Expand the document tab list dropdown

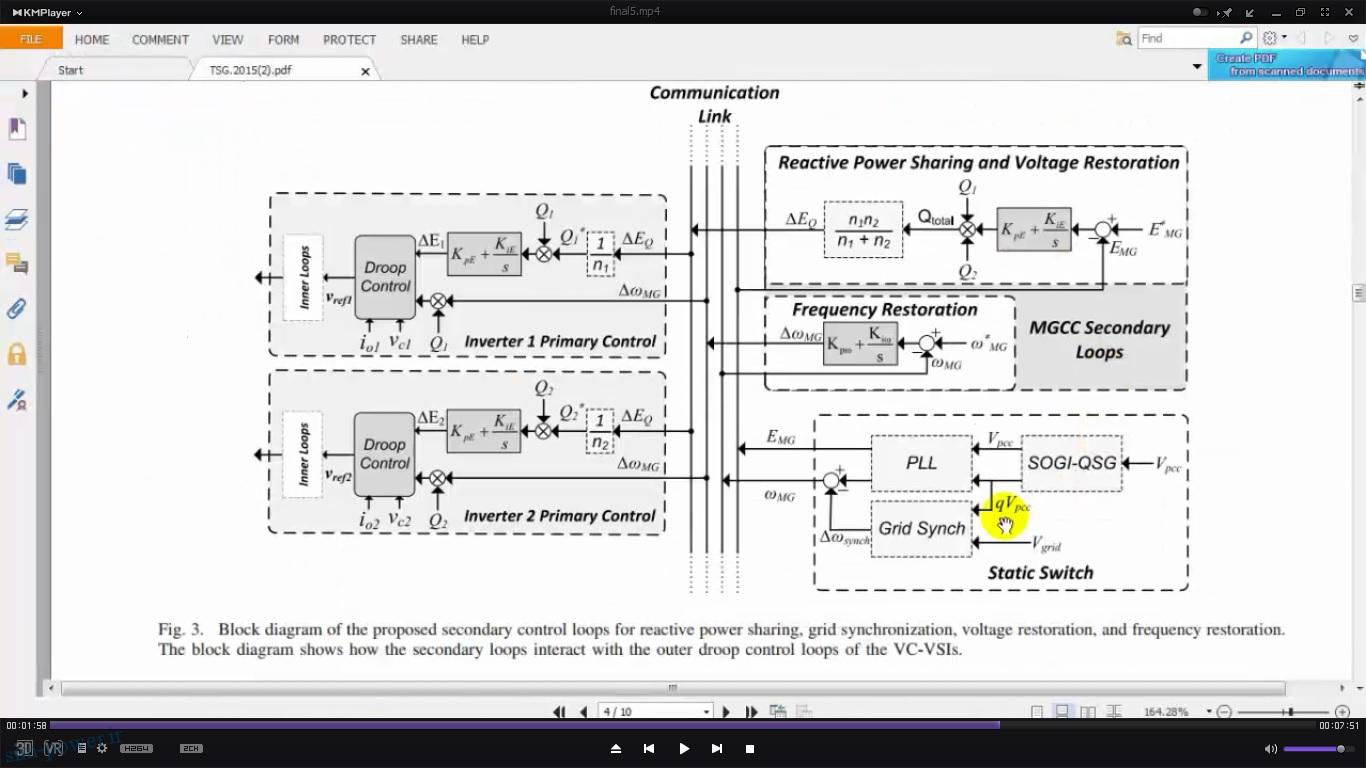(1197, 67)
